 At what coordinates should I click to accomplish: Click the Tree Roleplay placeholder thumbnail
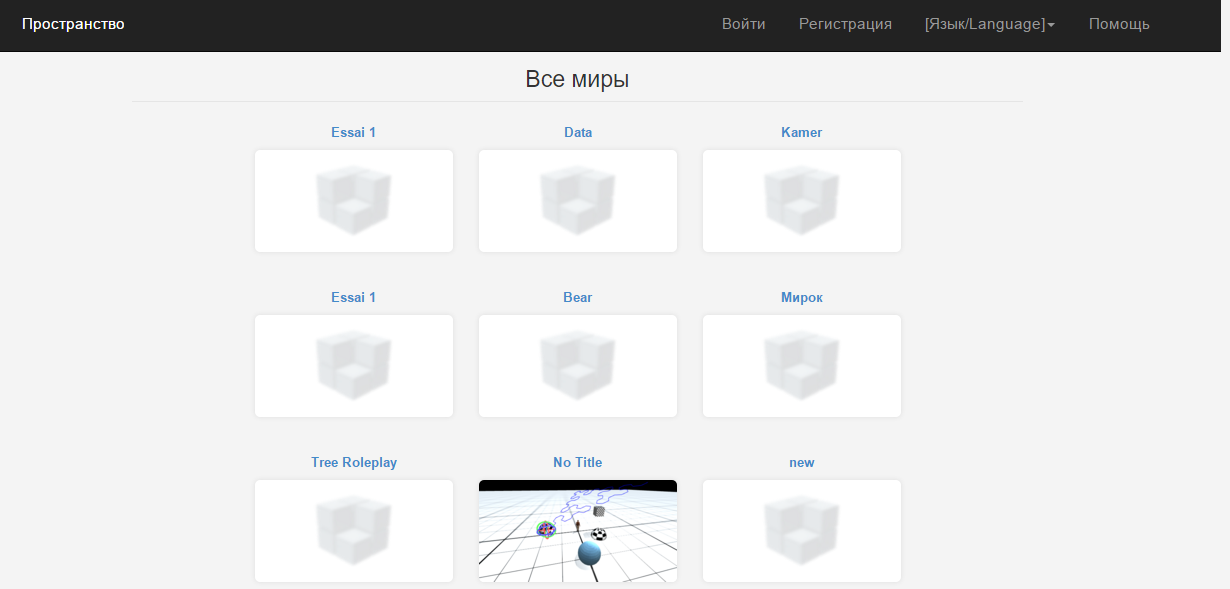tap(354, 531)
